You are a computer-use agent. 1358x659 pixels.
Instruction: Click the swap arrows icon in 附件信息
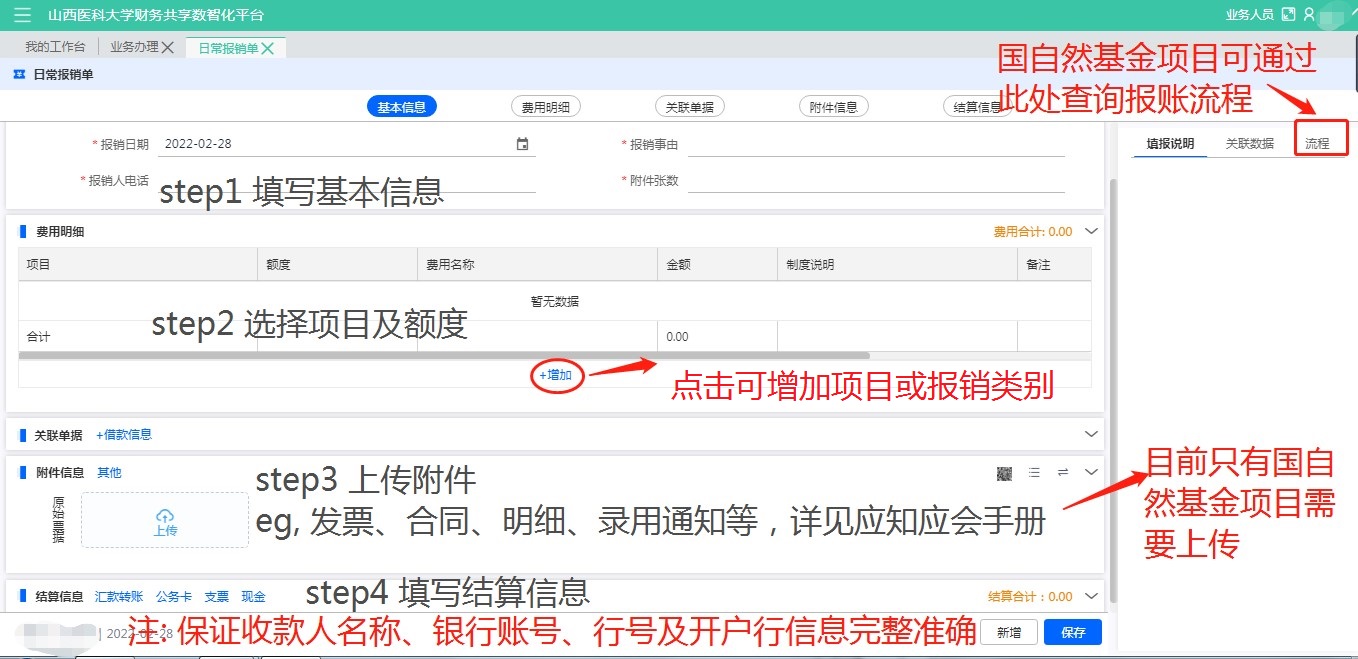click(x=1063, y=473)
